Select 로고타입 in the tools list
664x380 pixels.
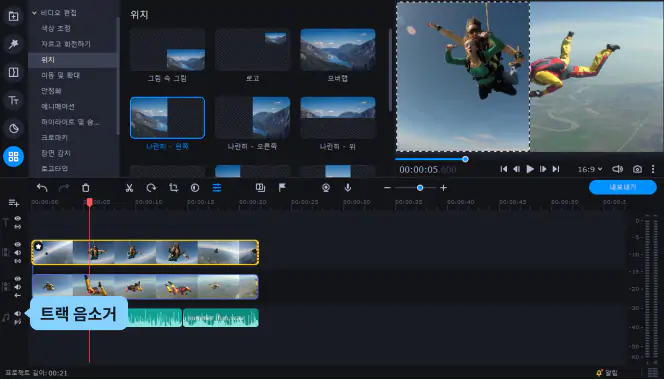54,169
